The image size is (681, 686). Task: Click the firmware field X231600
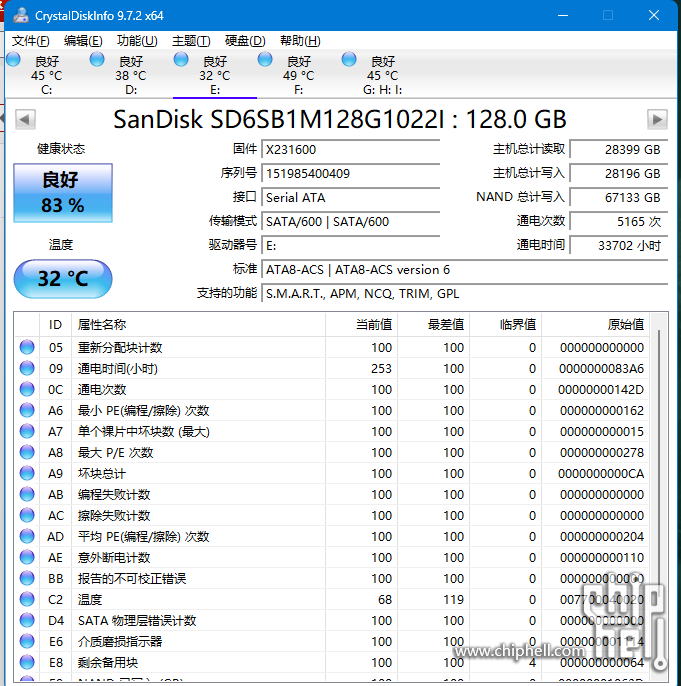350,150
